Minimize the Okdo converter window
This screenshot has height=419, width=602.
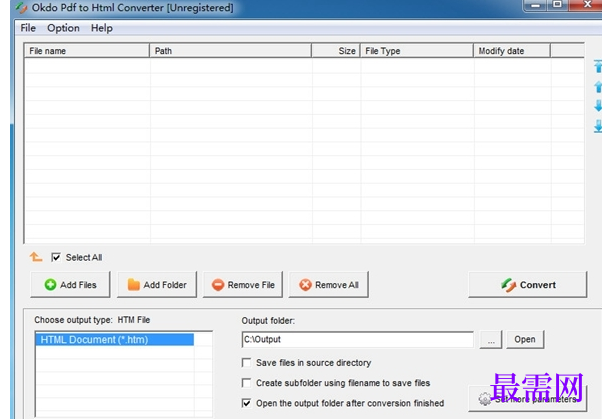coord(536,5)
